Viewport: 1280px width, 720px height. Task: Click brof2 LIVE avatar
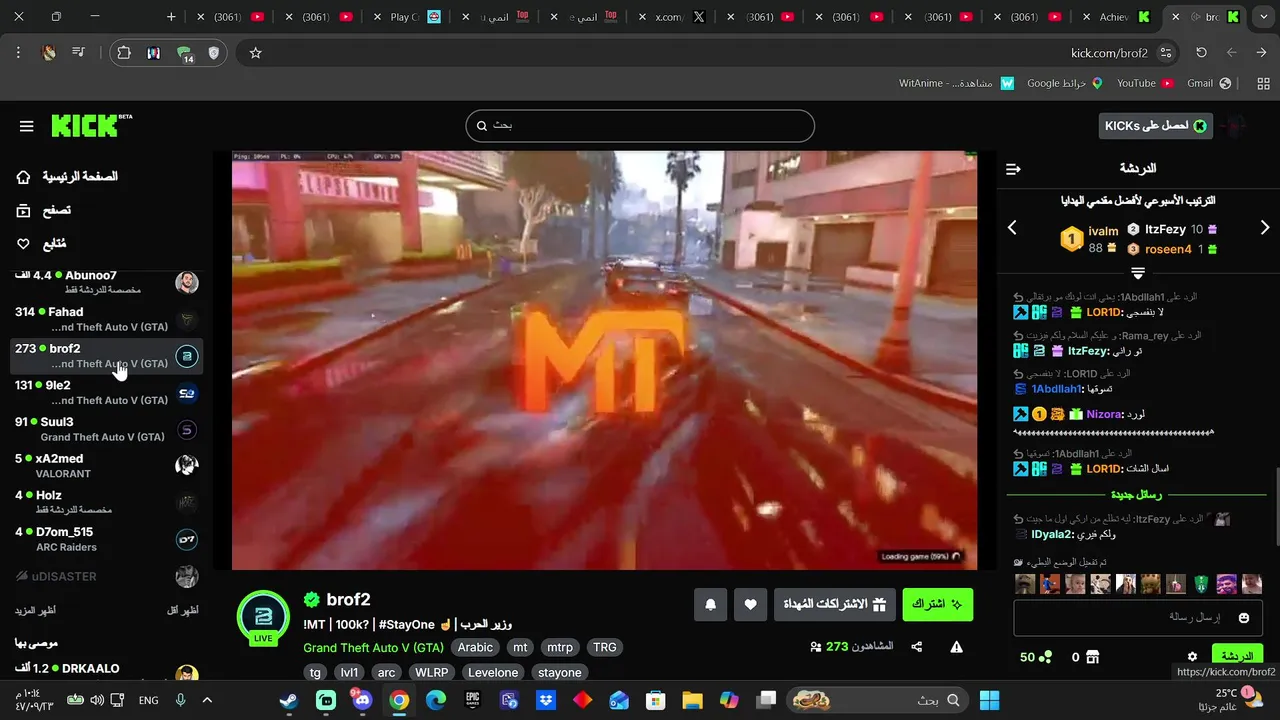point(263,617)
